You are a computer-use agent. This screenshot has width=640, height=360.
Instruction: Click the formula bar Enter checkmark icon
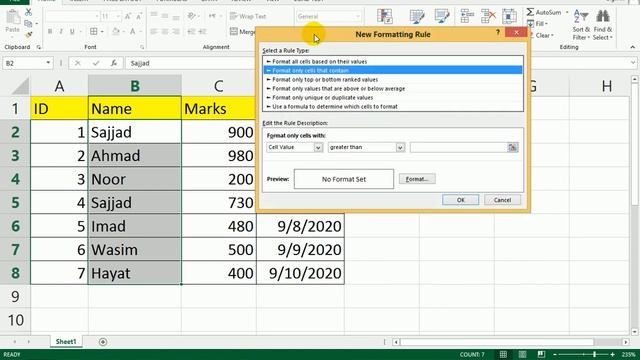click(x=96, y=63)
